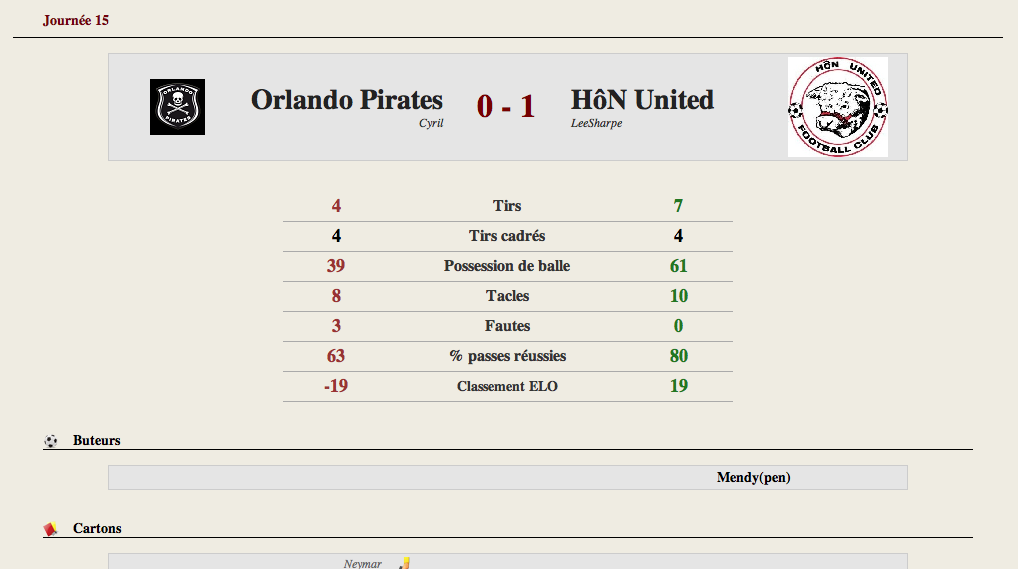
Task: Click the Classement ELO stat label
Action: point(507,386)
